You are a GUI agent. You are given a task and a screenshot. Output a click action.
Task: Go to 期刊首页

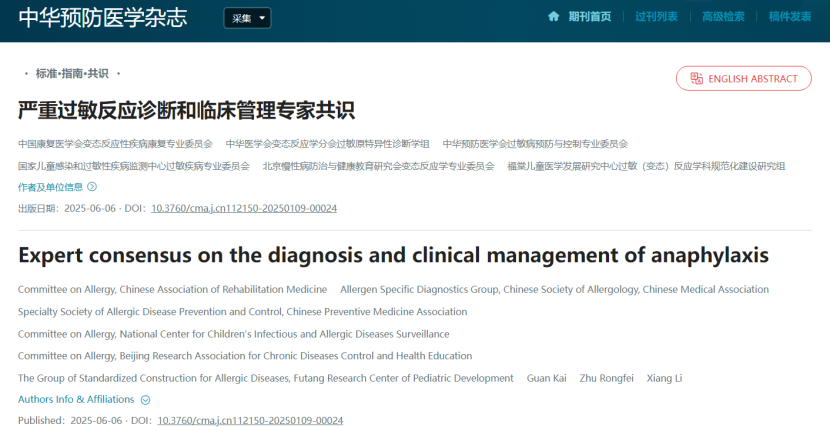(589, 16)
